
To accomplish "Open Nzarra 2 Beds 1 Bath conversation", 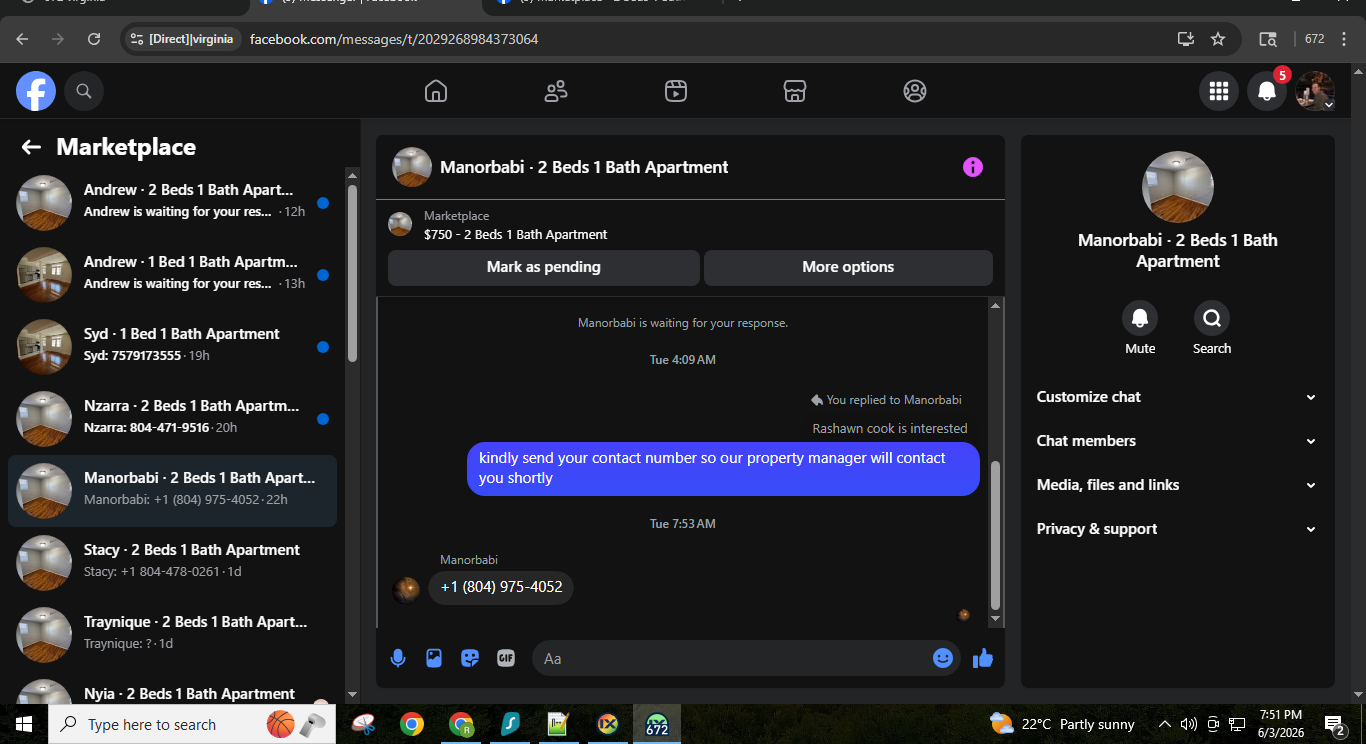I will coord(172,419).
